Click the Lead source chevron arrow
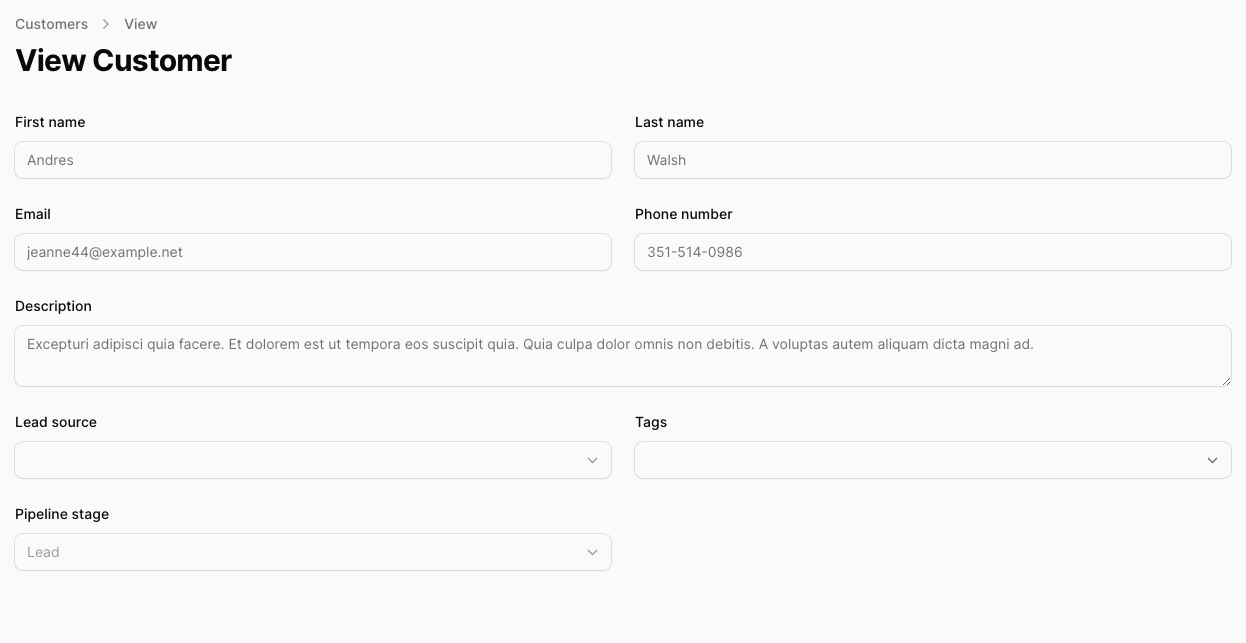The height and width of the screenshot is (643, 1246). 592,460
